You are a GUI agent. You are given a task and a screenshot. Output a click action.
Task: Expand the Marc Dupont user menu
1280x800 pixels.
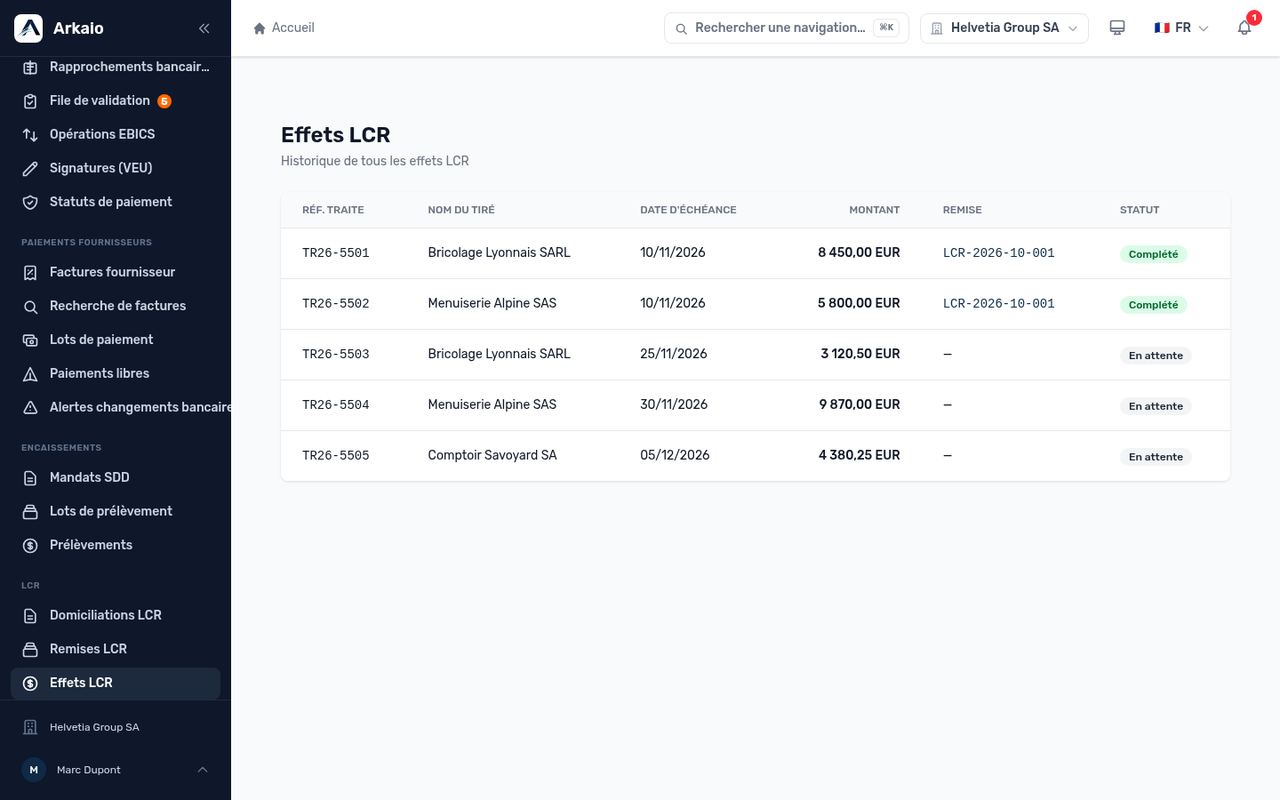coord(115,770)
